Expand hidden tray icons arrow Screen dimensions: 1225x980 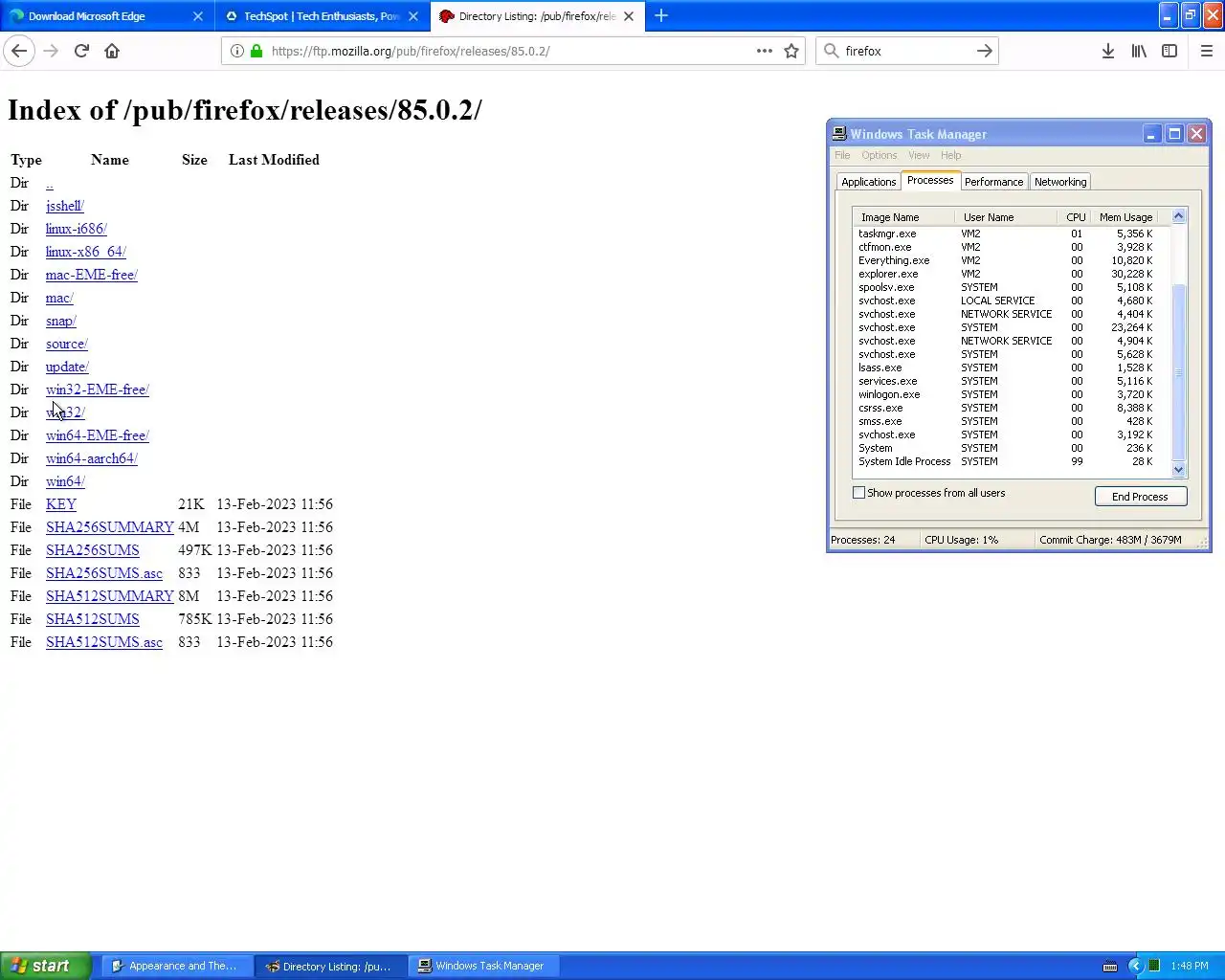(x=1135, y=966)
